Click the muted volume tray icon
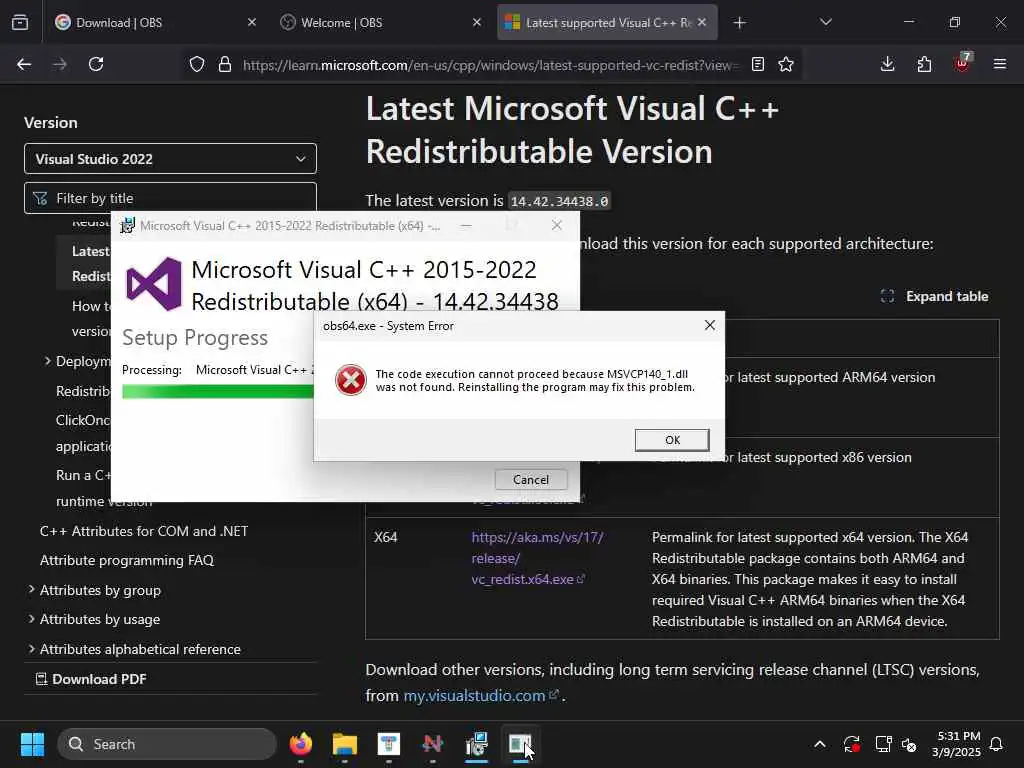This screenshot has height=768, width=1024. [x=909, y=744]
